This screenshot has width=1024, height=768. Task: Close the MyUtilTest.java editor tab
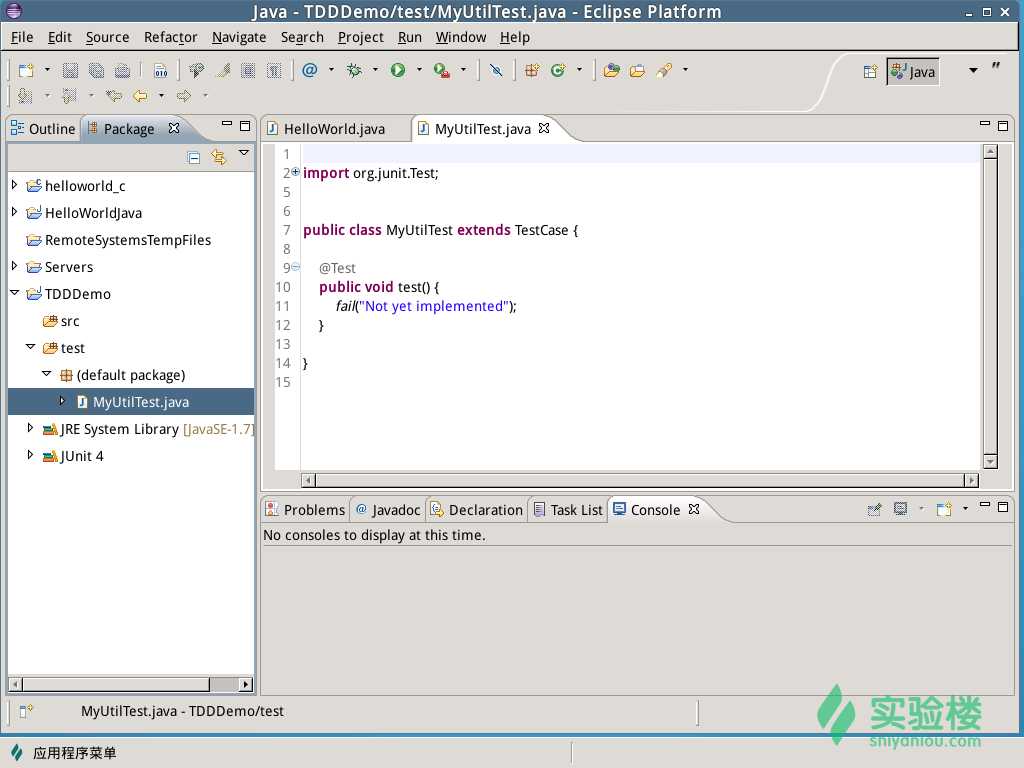click(x=544, y=129)
